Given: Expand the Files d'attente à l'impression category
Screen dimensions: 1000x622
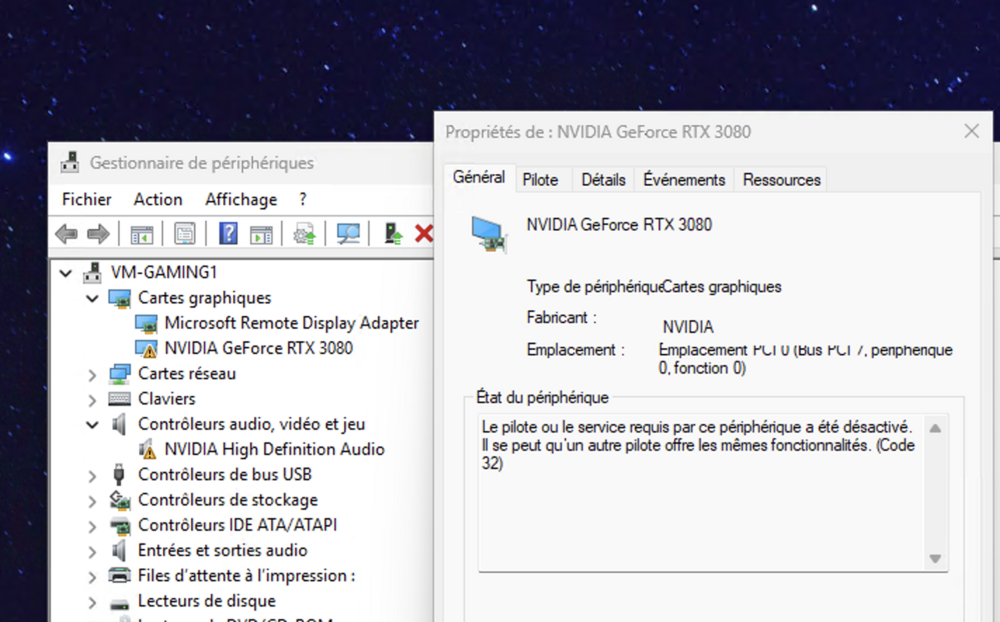Looking at the screenshot, I should (92, 577).
